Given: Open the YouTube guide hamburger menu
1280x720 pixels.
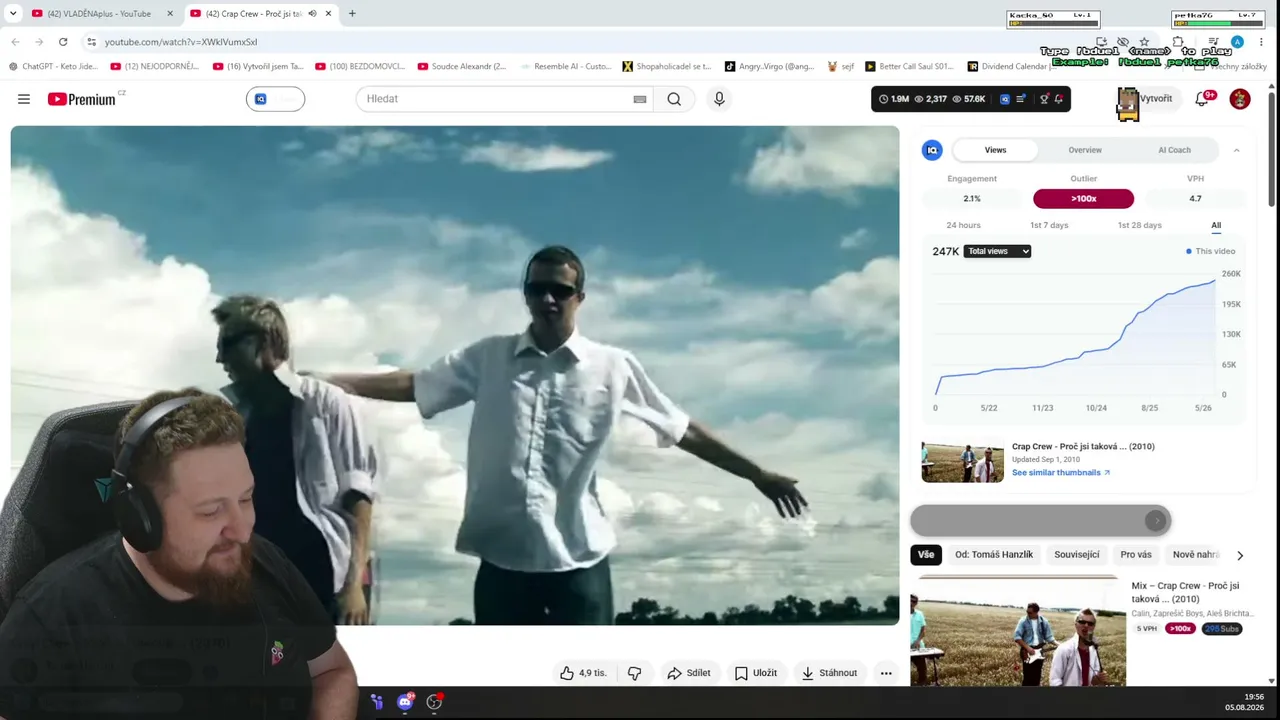Looking at the screenshot, I should click(x=24, y=99).
